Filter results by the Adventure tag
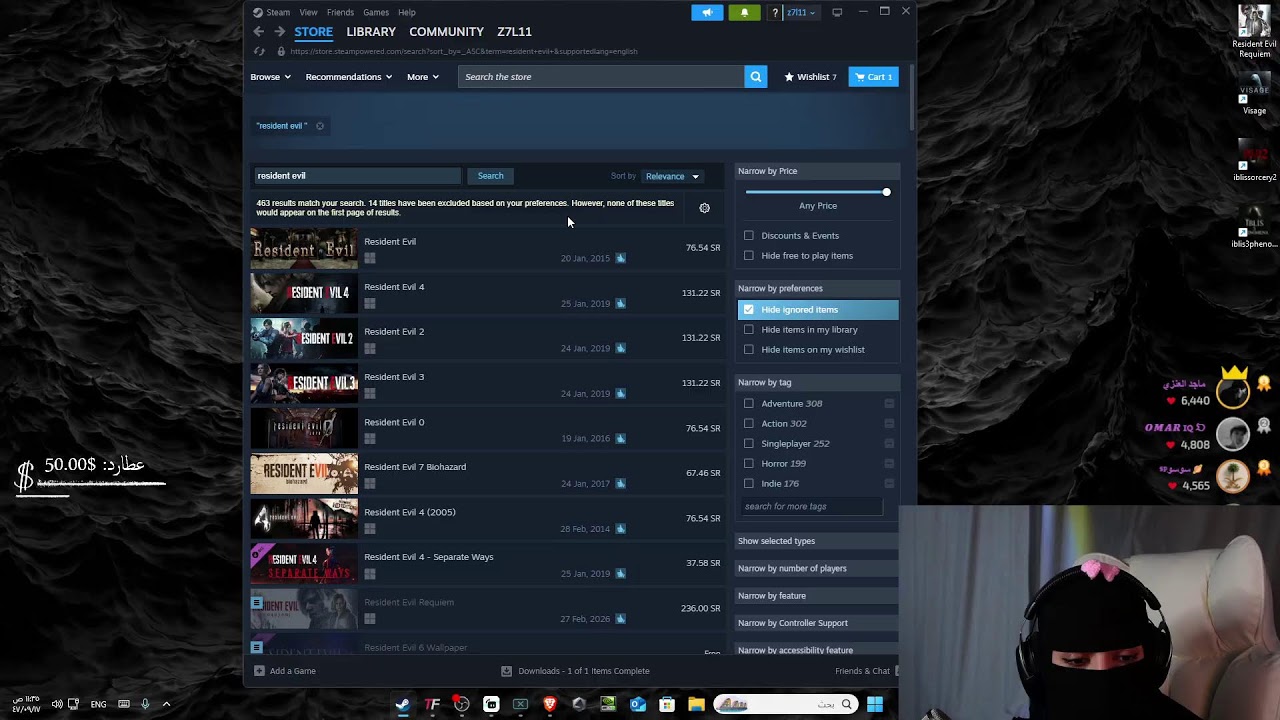Image resolution: width=1280 pixels, height=720 pixels. click(x=749, y=404)
